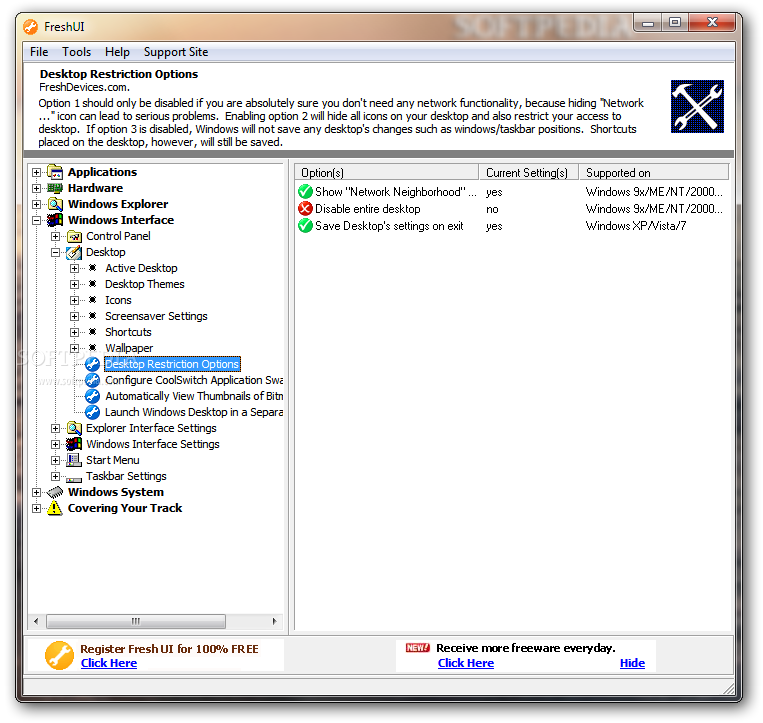The image size is (763, 723).
Task: Click the orange wrench Register icon
Action: click(x=59, y=655)
